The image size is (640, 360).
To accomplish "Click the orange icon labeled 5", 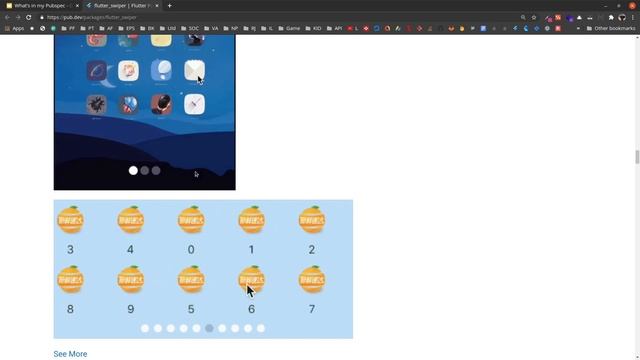I will [x=191, y=280].
